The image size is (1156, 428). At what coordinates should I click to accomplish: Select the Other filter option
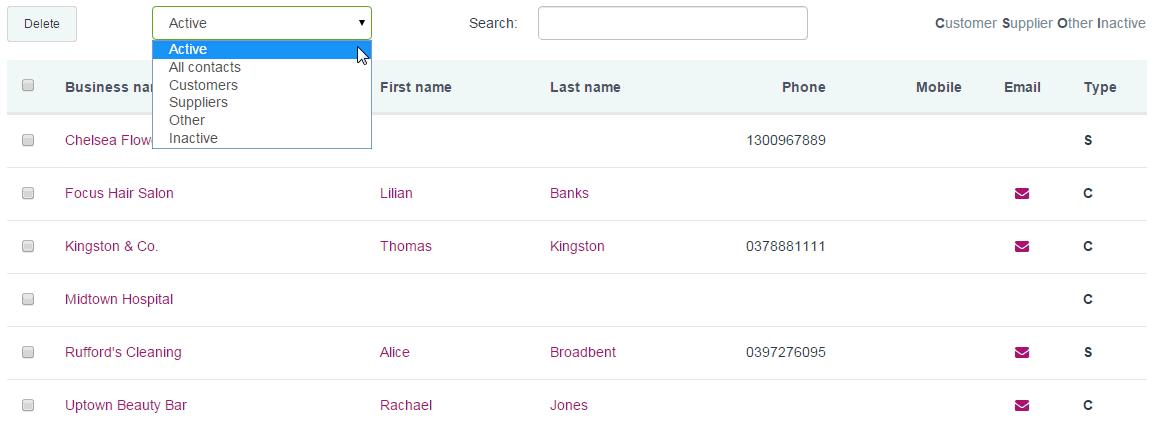(x=187, y=120)
